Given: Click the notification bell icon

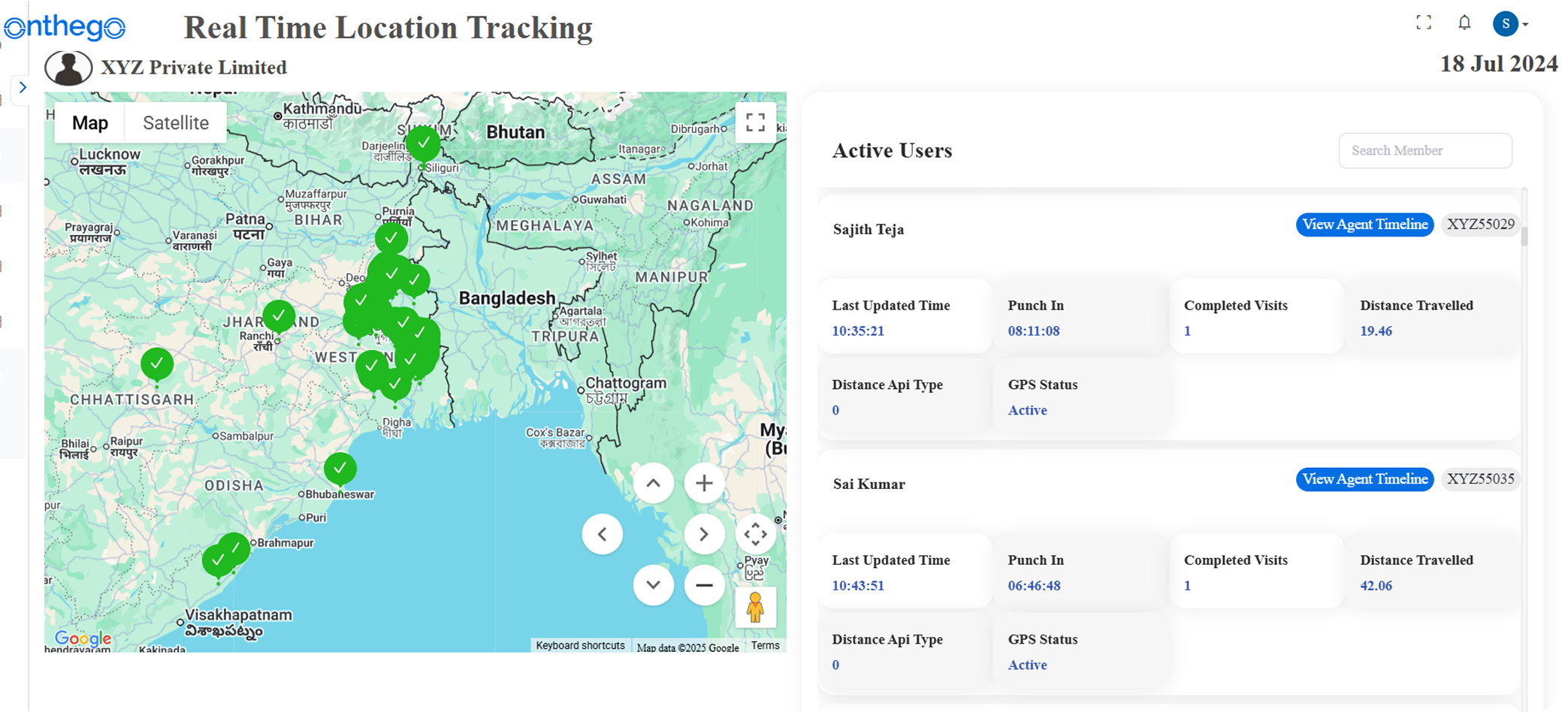Looking at the screenshot, I should [1464, 23].
